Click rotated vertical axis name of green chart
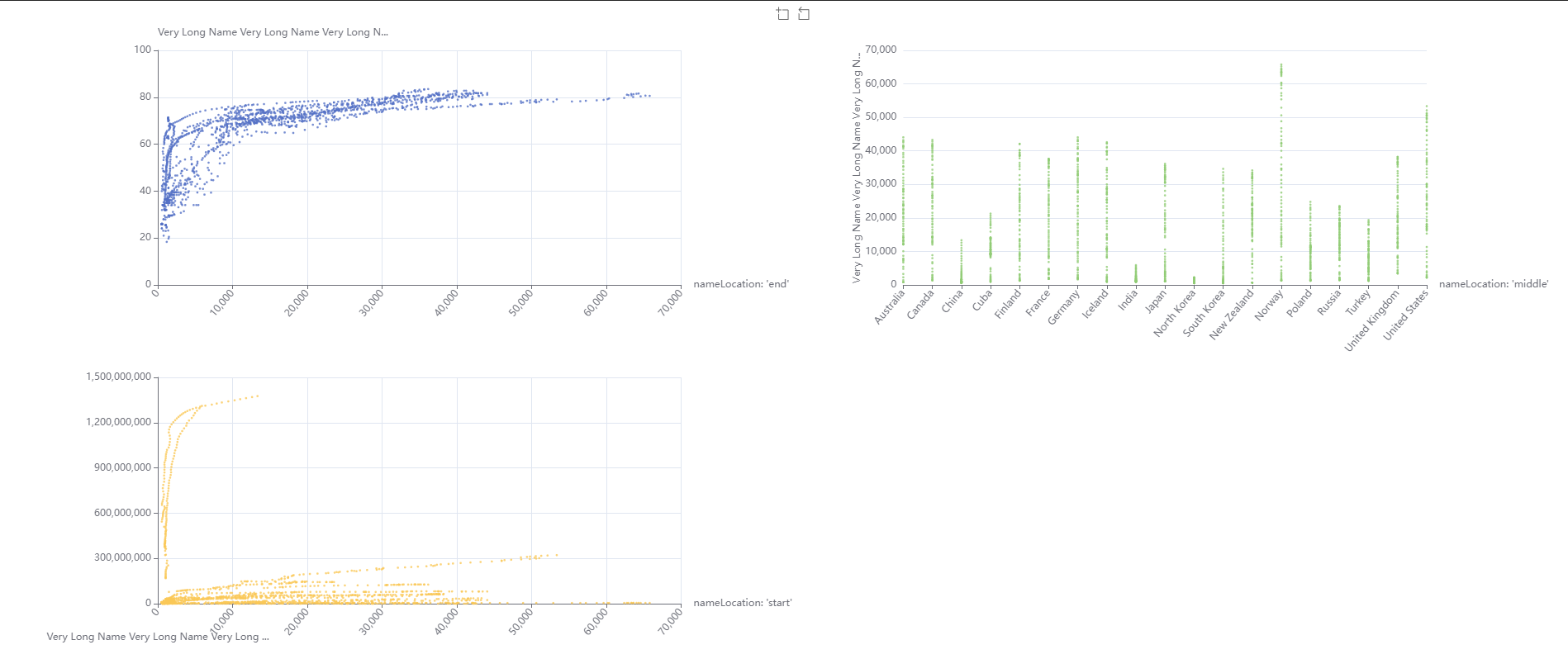 pos(857,168)
